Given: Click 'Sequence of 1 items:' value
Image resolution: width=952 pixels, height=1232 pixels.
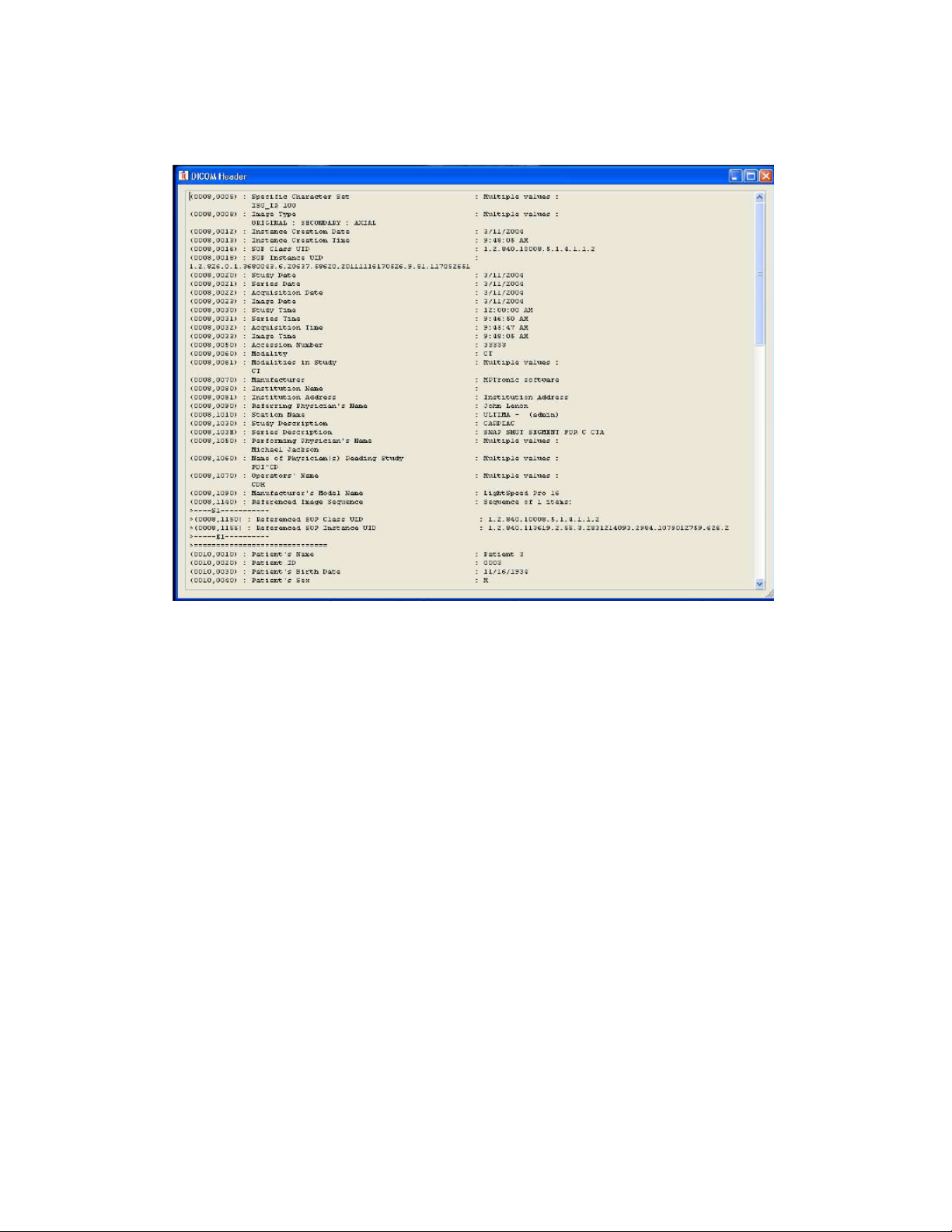Looking at the screenshot, I should coord(528,502).
